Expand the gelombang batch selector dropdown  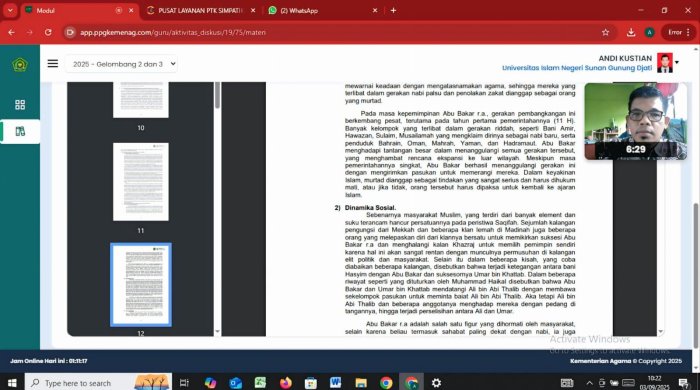click(121, 64)
